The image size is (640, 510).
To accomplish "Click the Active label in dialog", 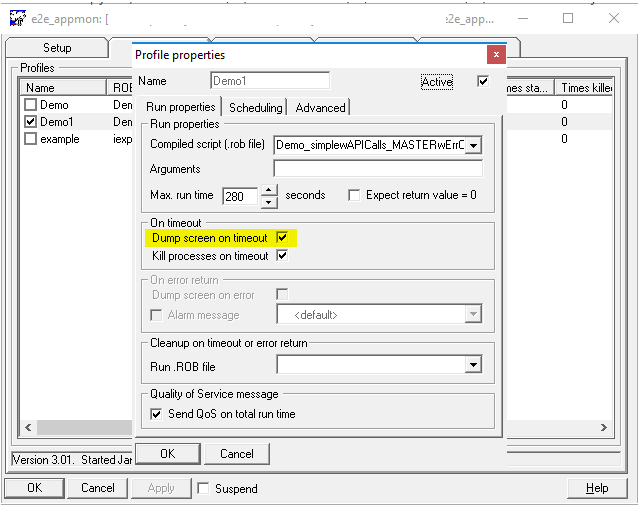I will 437,82.
